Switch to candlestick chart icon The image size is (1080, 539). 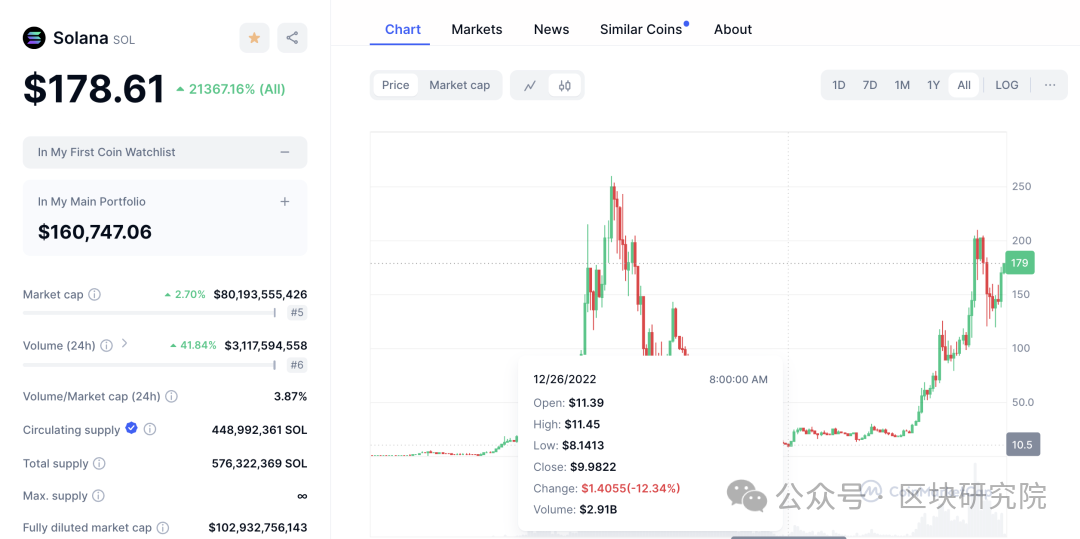click(565, 85)
